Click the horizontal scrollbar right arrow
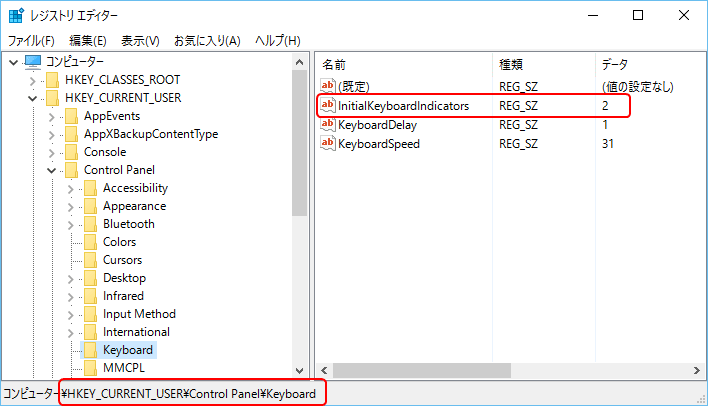The image size is (708, 406). [x=697, y=370]
